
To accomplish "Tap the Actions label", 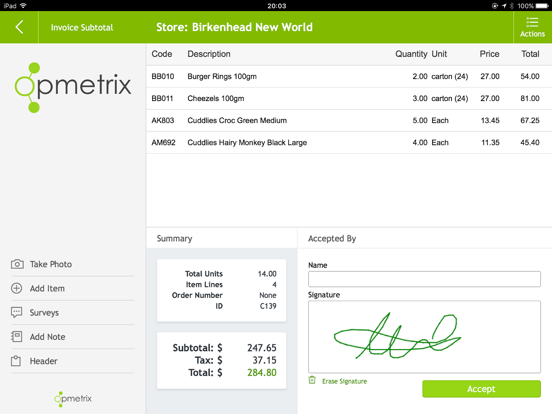I will point(532,34).
